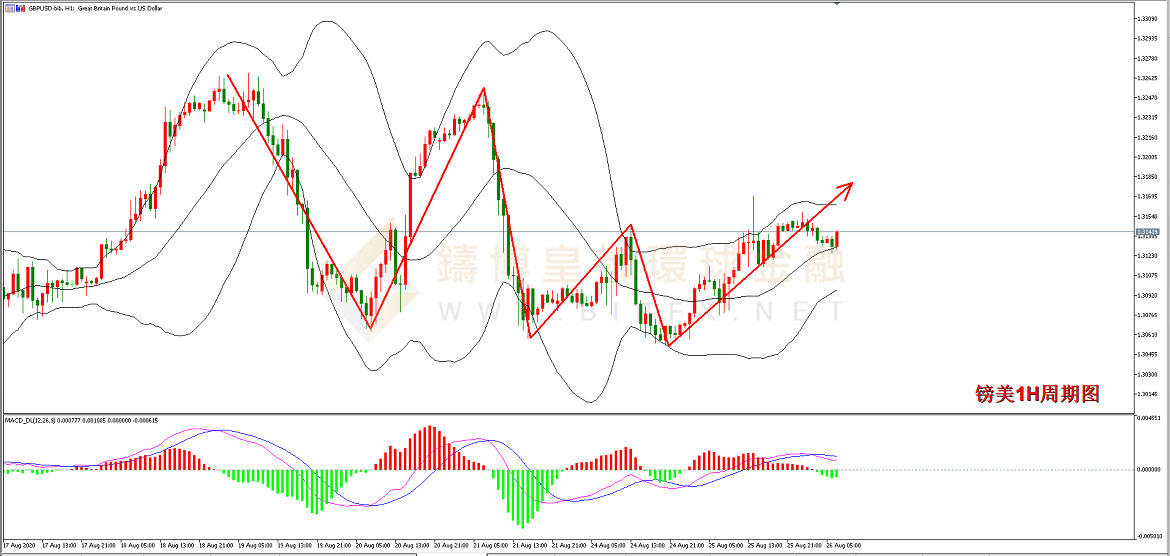Click the 20 Aug 13:00 time axis label
Viewport: 1170px width, 556px height.
[412, 546]
